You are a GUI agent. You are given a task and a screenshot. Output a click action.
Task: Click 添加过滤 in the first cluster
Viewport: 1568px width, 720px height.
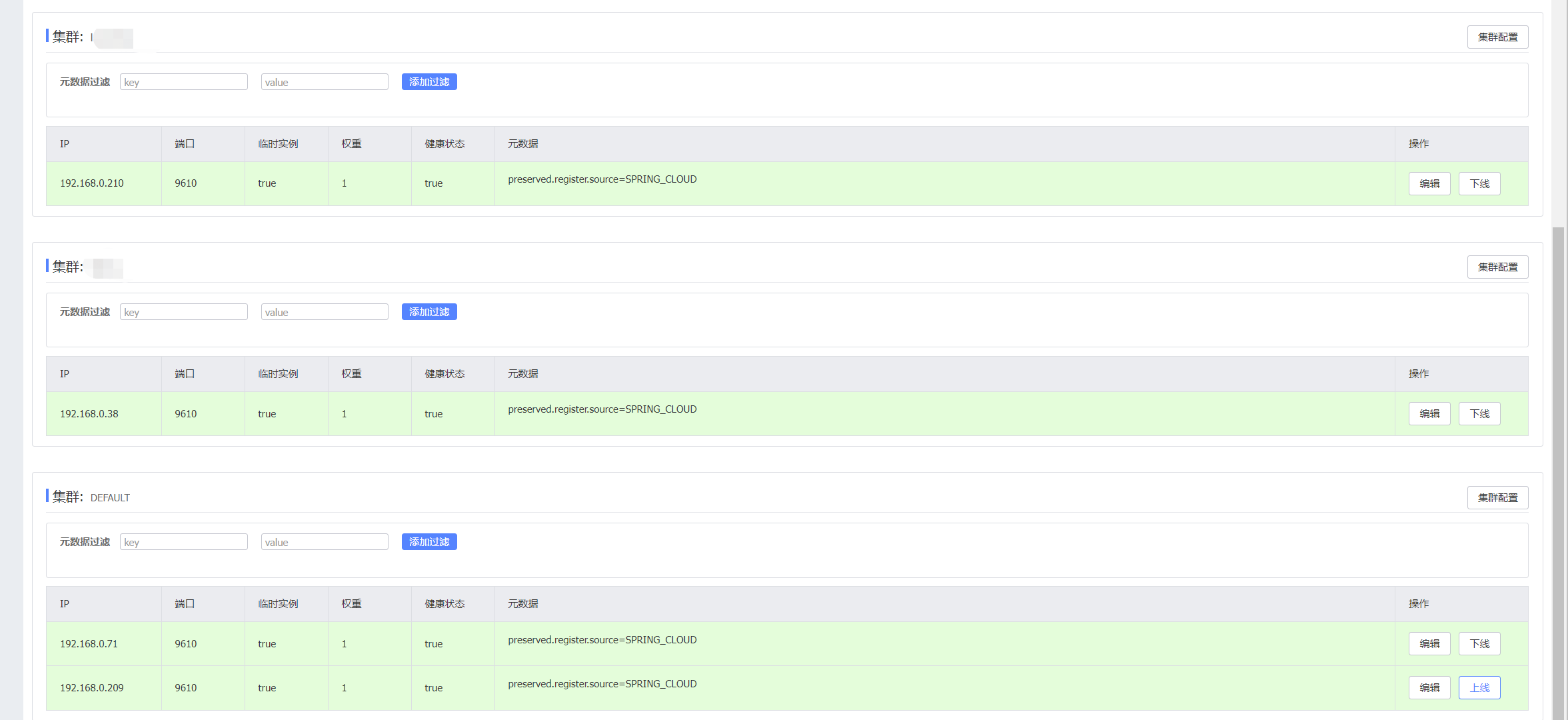tap(428, 81)
